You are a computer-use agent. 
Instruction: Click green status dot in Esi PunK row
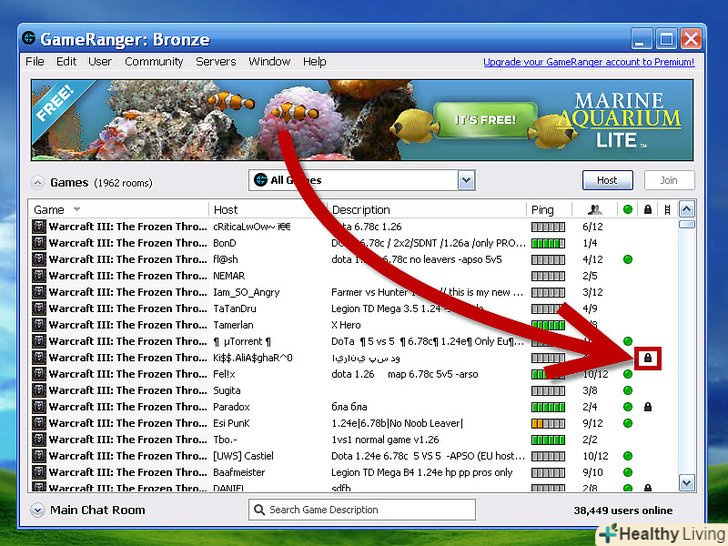pyautogui.click(x=628, y=423)
